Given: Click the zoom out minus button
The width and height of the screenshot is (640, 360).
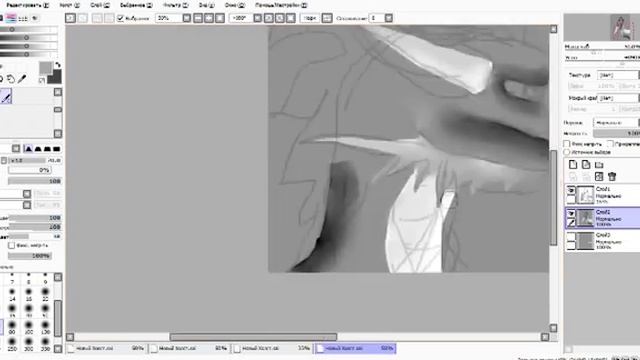Looking at the screenshot, I should click(x=198, y=18).
